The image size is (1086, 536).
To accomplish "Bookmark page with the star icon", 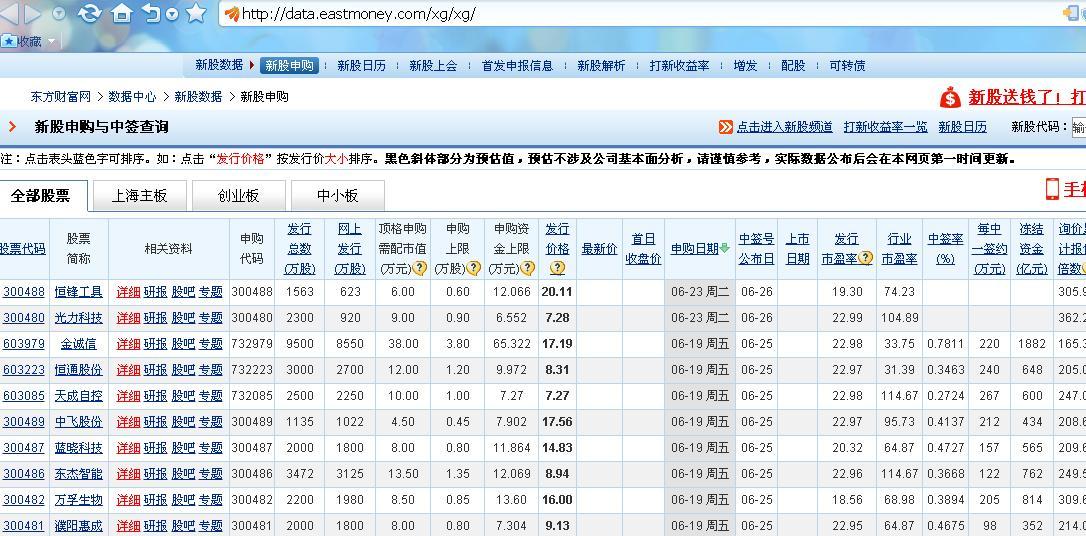I will [x=196, y=13].
